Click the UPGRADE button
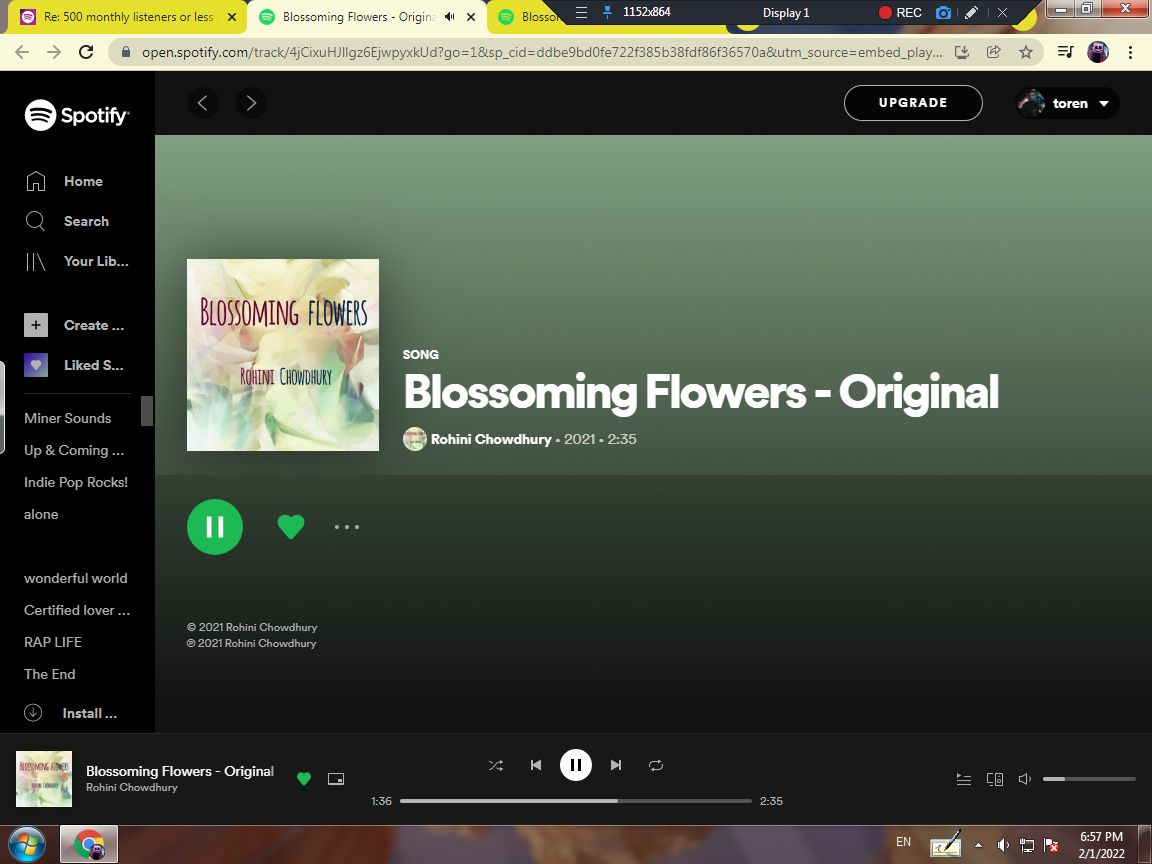The image size is (1152, 864). click(x=913, y=103)
